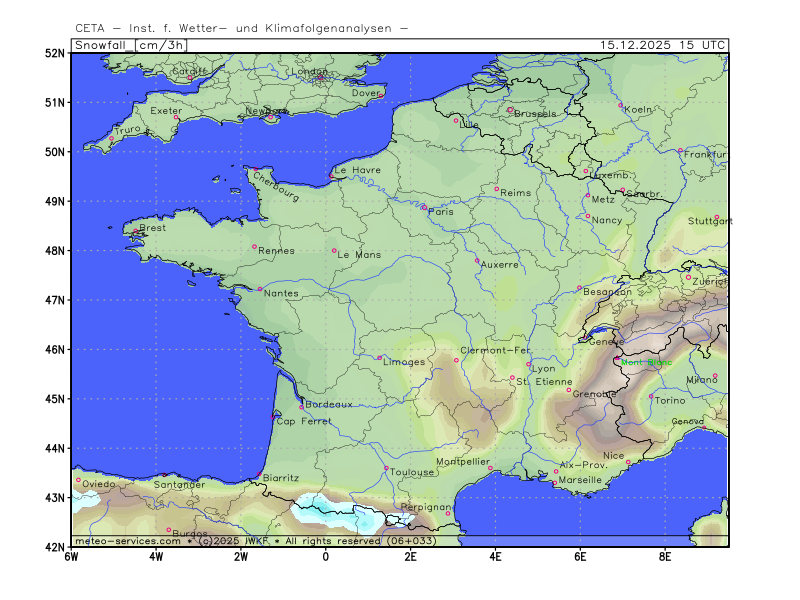Click the green Mont Blanc label
800x600 pixels.
pyautogui.click(x=646, y=362)
